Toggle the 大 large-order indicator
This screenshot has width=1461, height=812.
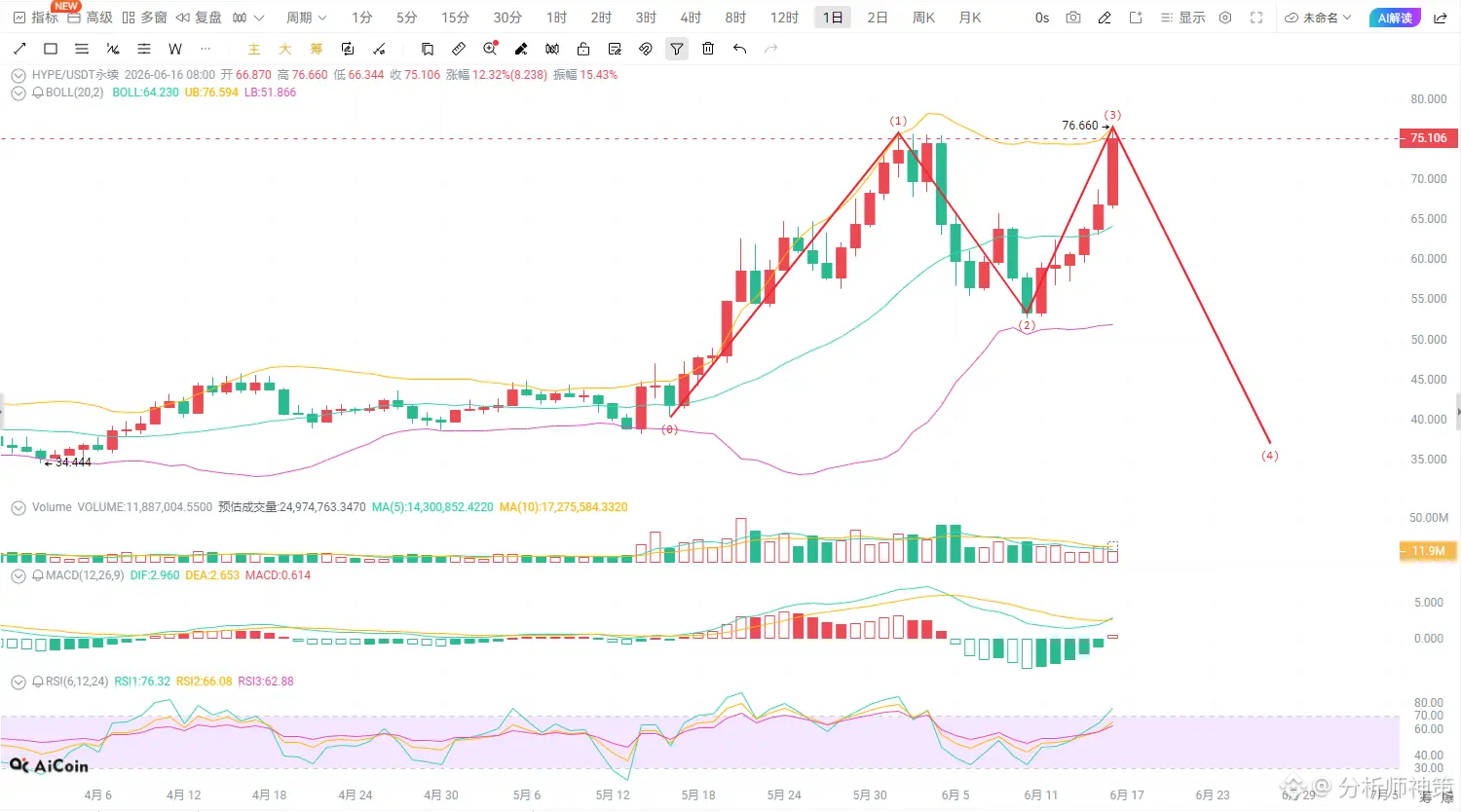(285, 49)
